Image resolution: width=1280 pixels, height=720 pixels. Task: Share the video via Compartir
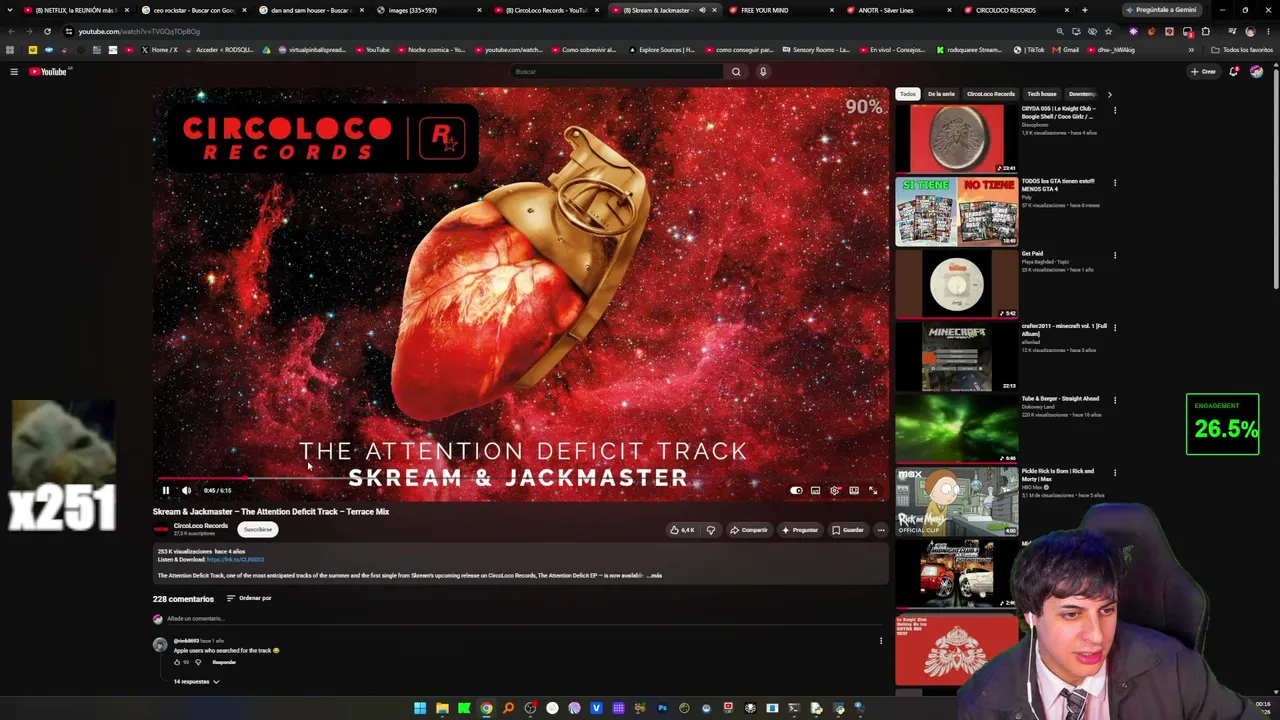[749, 530]
